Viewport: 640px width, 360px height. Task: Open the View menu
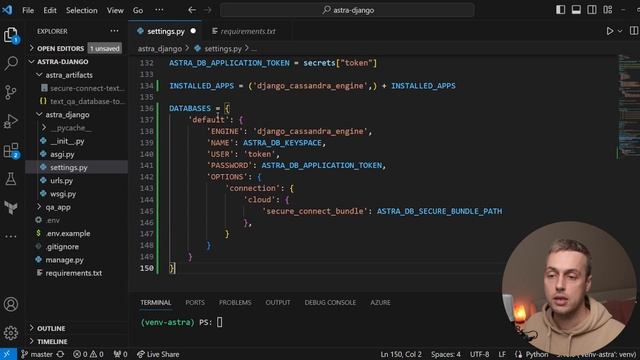pos(115,10)
